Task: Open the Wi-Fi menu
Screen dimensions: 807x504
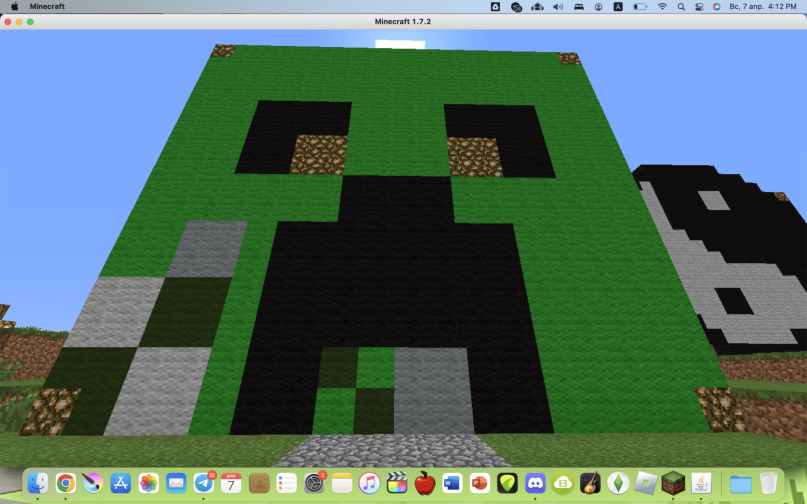Action: pyautogui.click(x=662, y=6)
